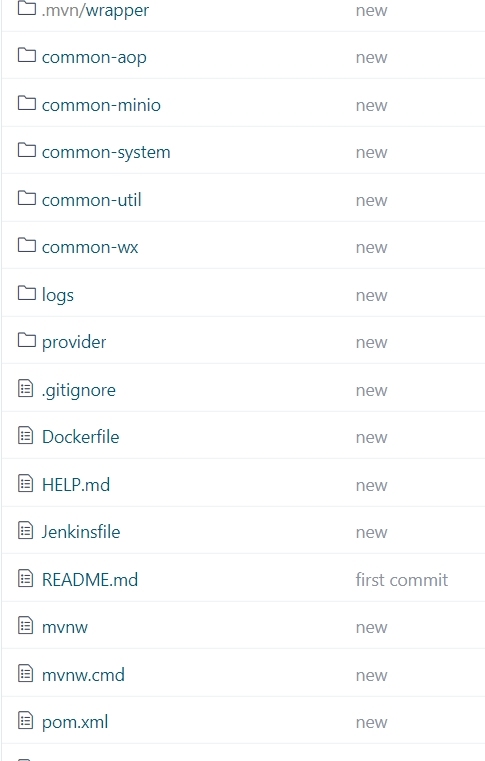
Task: Open the common-wx directory
Action: click(90, 248)
